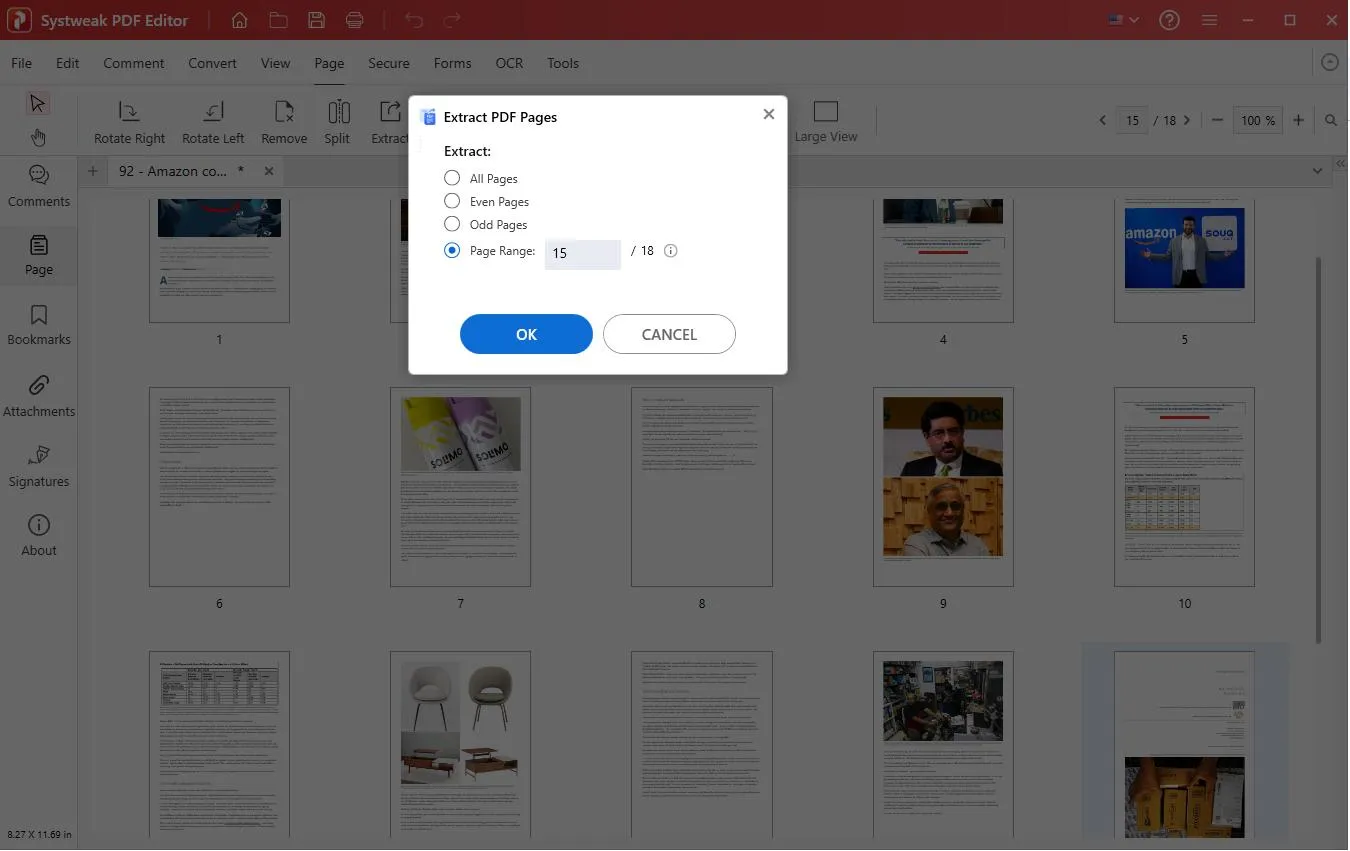Open the Convert menu
The width and height of the screenshot is (1350, 851).
tap(212, 63)
